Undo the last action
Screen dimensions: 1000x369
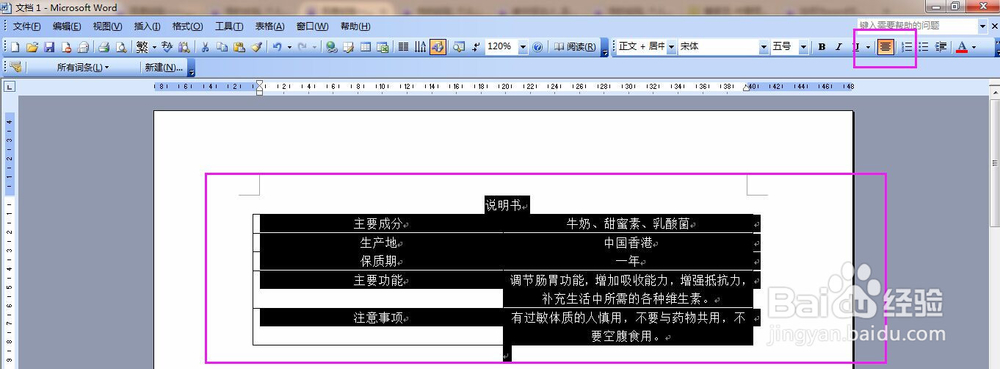(x=277, y=47)
